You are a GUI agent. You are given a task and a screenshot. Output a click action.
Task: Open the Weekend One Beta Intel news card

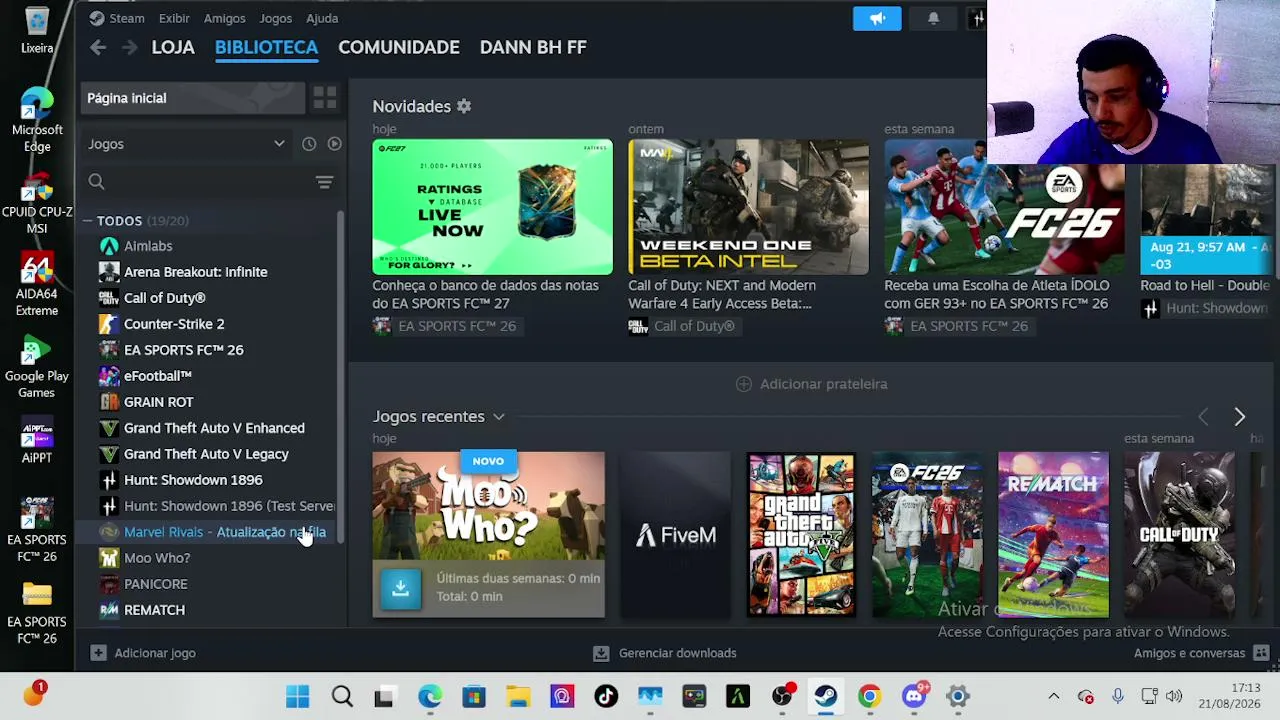[x=748, y=206]
